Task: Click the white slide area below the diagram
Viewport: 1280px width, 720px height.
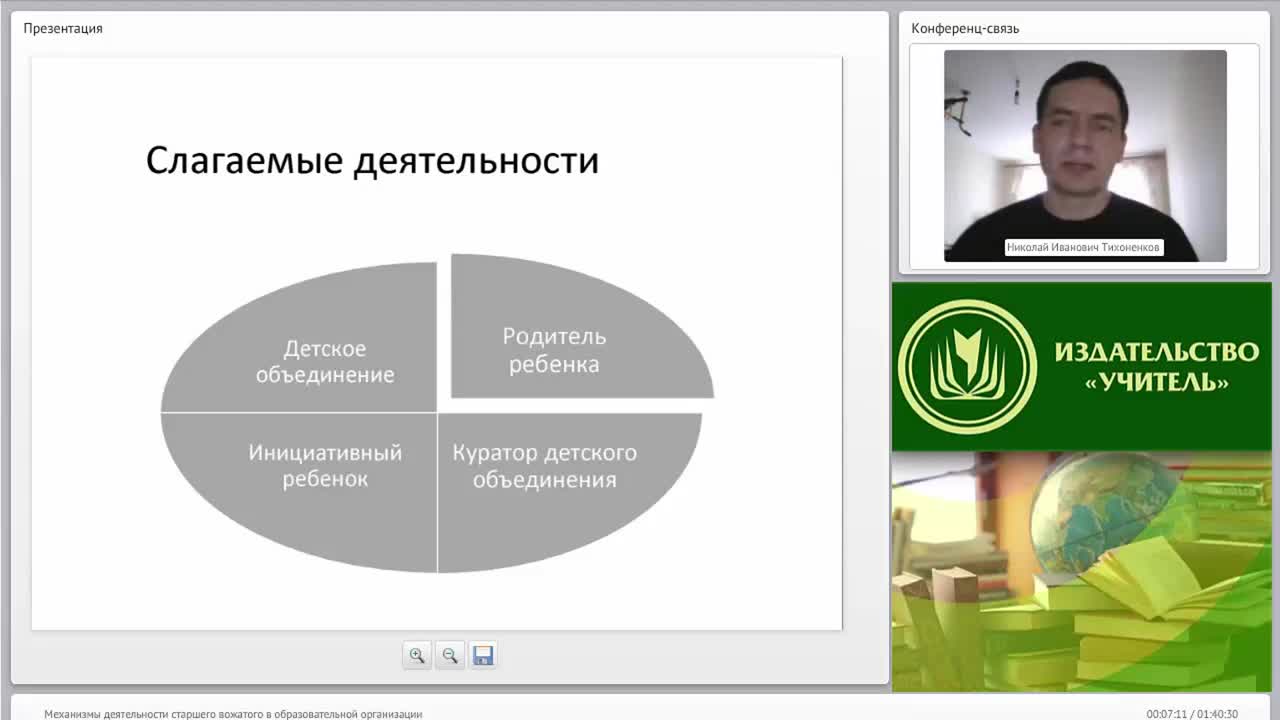Action: click(x=436, y=602)
